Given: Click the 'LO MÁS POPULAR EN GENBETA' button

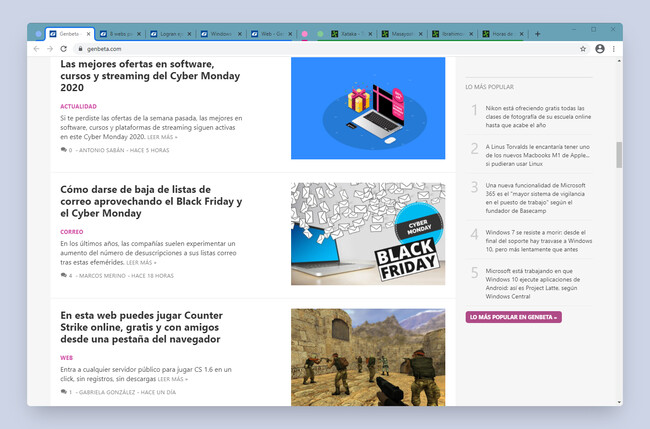Looking at the screenshot, I should click(514, 317).
